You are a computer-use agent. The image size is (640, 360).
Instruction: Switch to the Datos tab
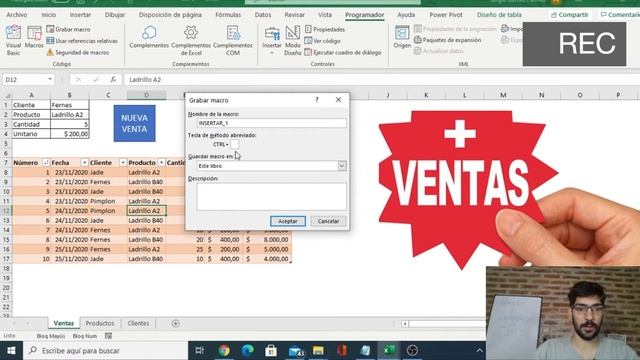(x=262, y=15)
